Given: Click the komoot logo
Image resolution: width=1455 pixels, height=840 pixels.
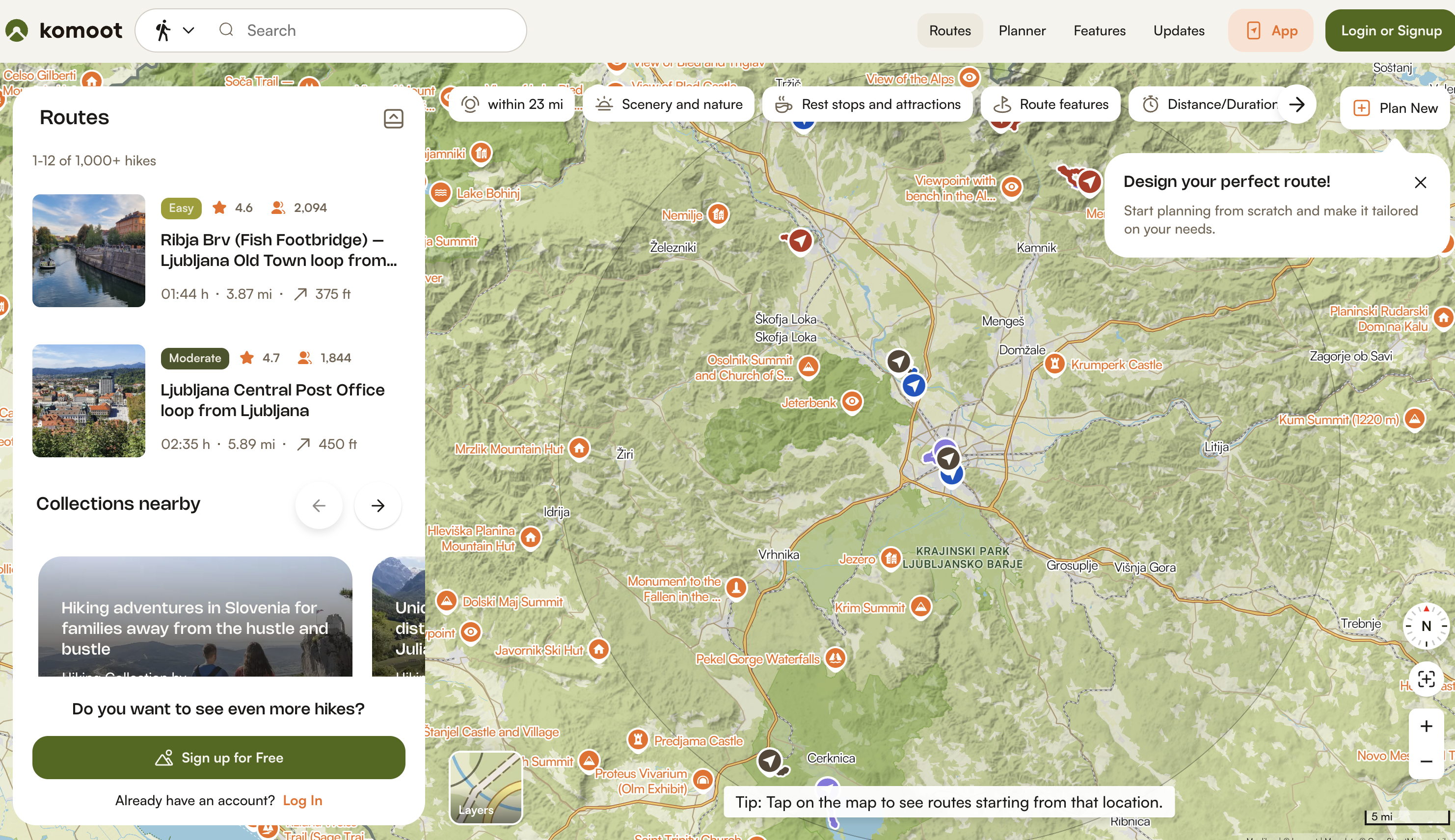Looking at the screenshot, I should tap(64, 30).
